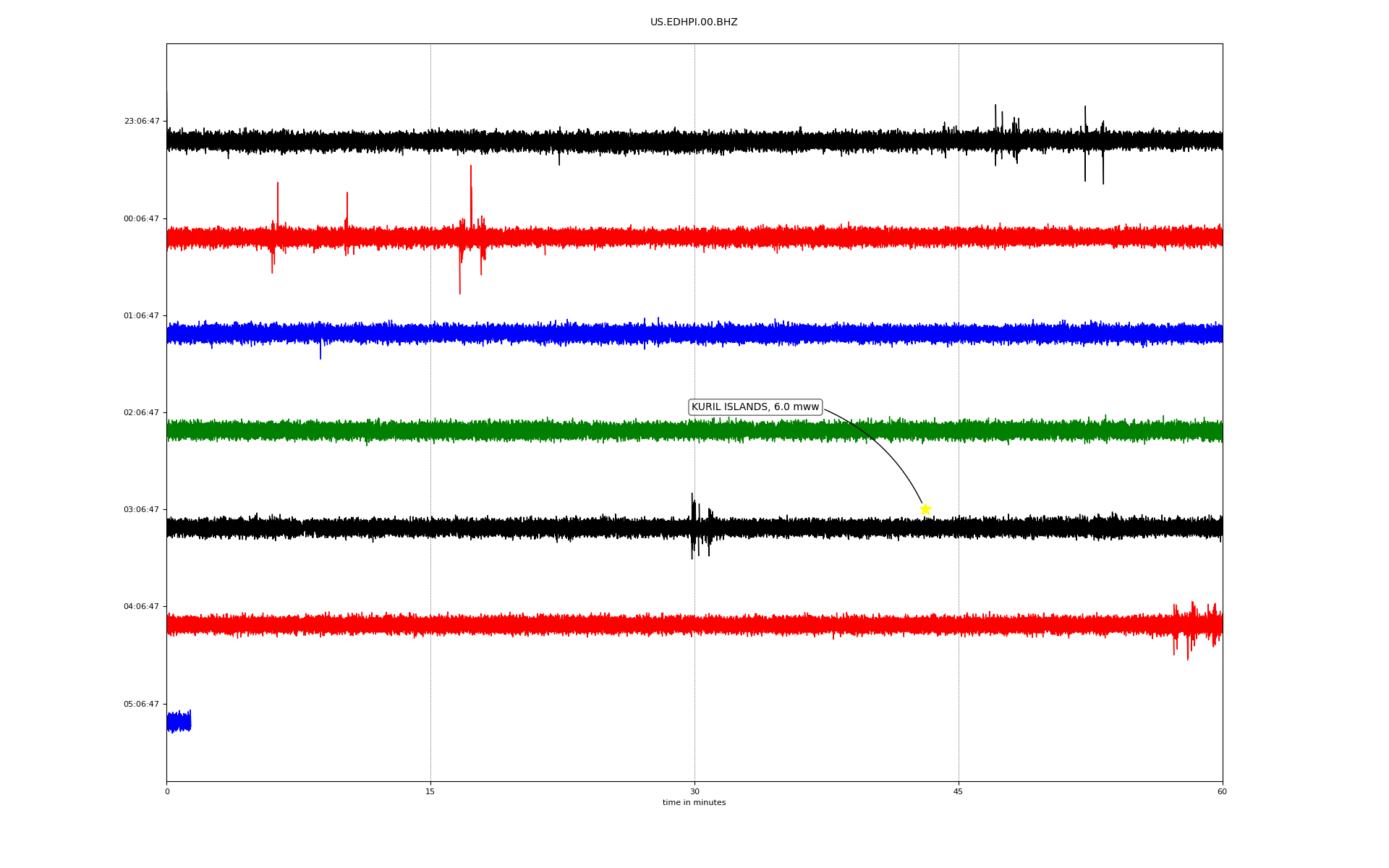This screenshot has width=1389, height=868.
Task: Click the 01:06:47 time label
Action: (x=142, y=316)
